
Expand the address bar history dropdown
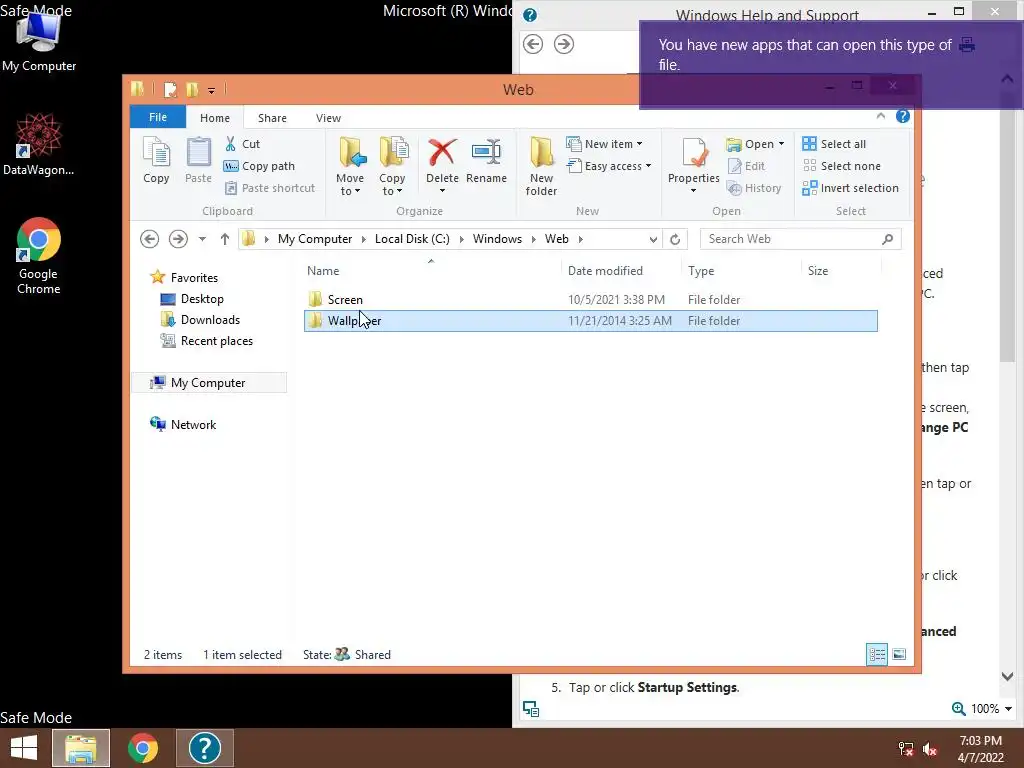653,239
